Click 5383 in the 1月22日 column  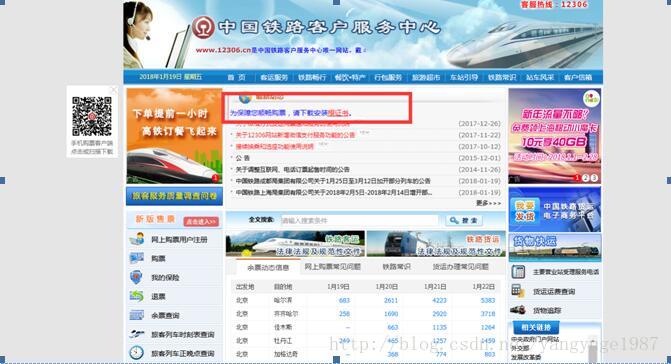(488, 300)
